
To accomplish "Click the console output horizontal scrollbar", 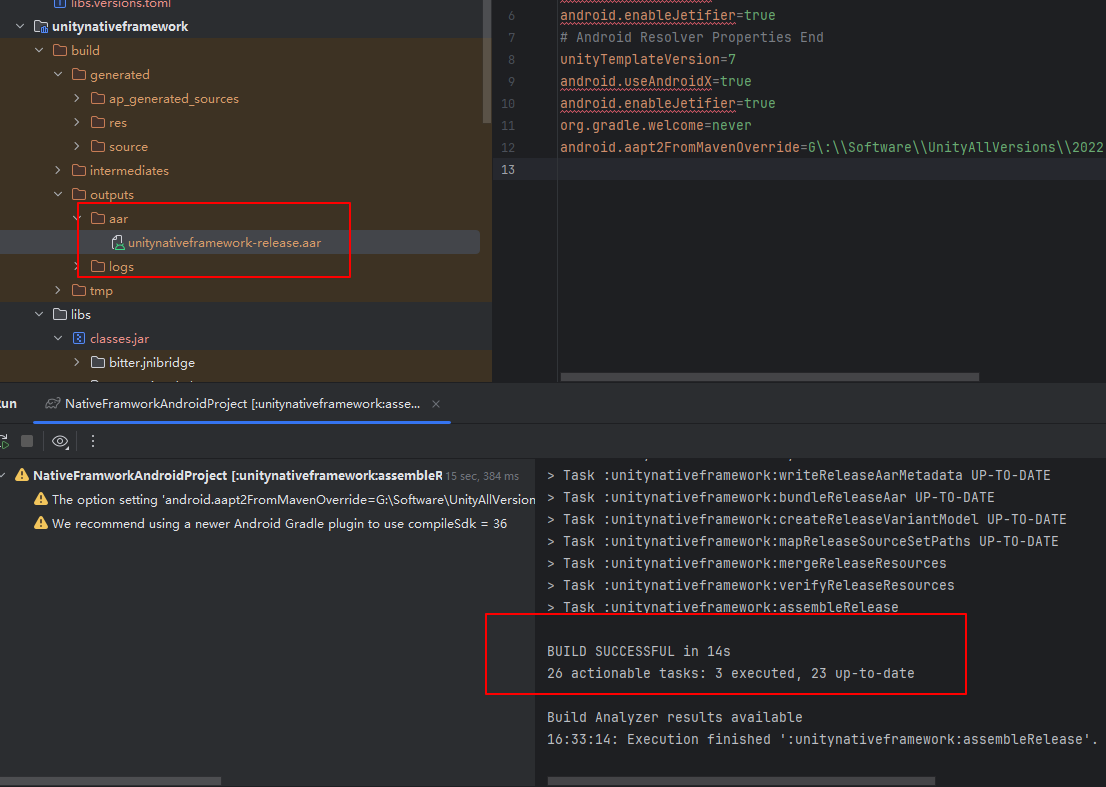I will [x=741, y=781].
